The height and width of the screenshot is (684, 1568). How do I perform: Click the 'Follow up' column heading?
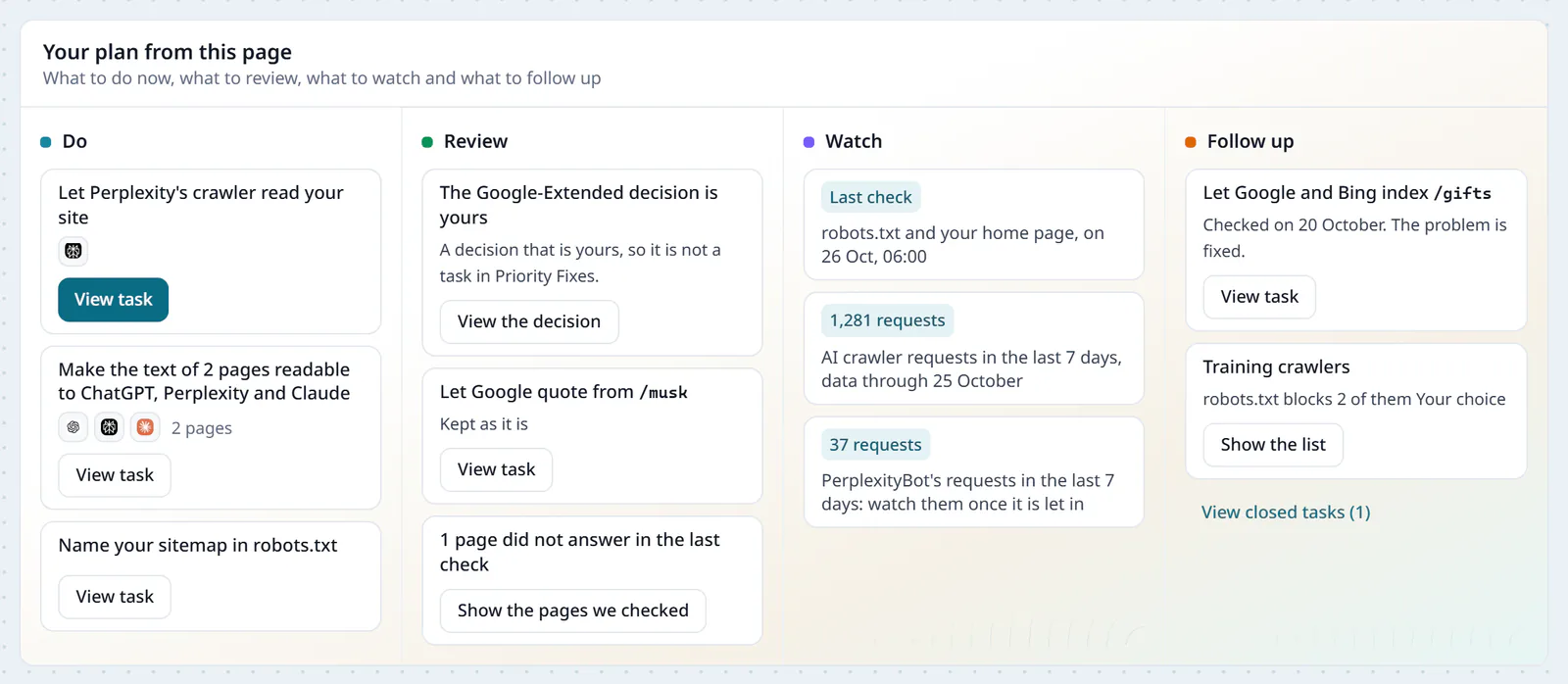point(1250,141)
